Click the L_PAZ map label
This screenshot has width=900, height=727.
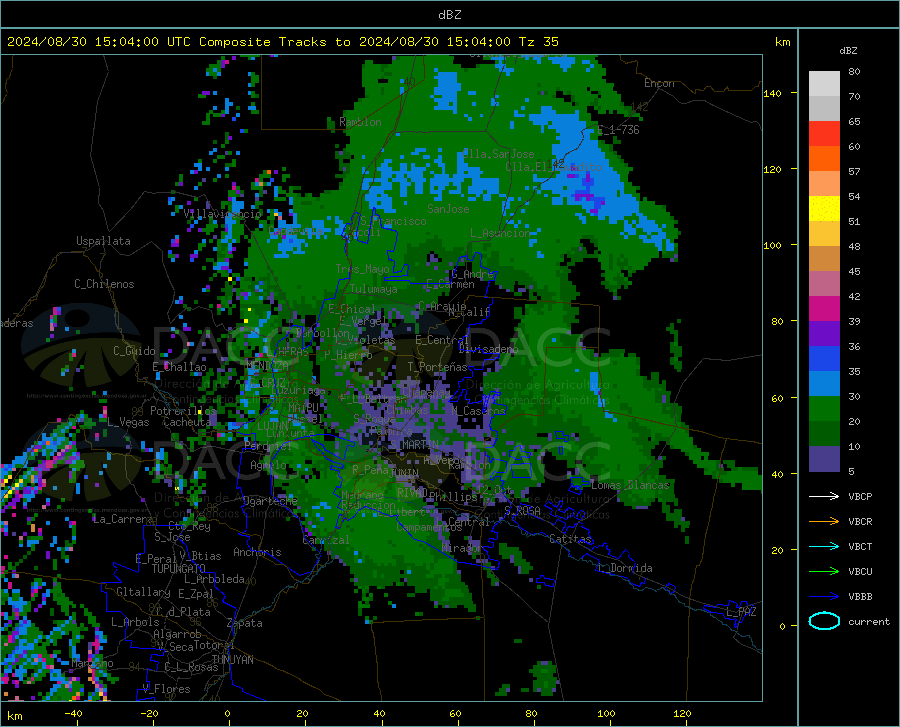pyautogui.click(x=741, y=612)
